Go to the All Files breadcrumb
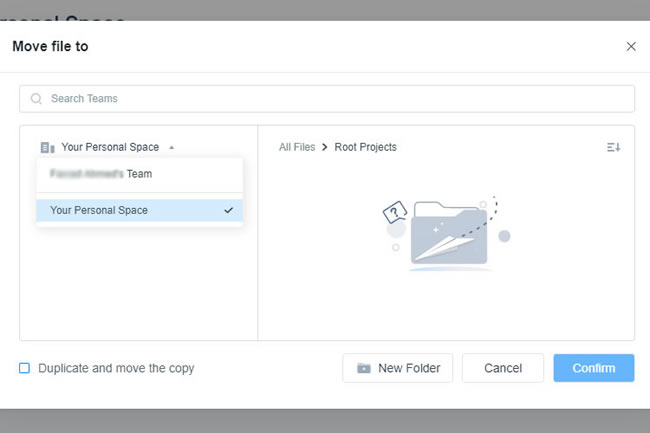650x433 pixels. pyautogui.click(x=297, y=147)
